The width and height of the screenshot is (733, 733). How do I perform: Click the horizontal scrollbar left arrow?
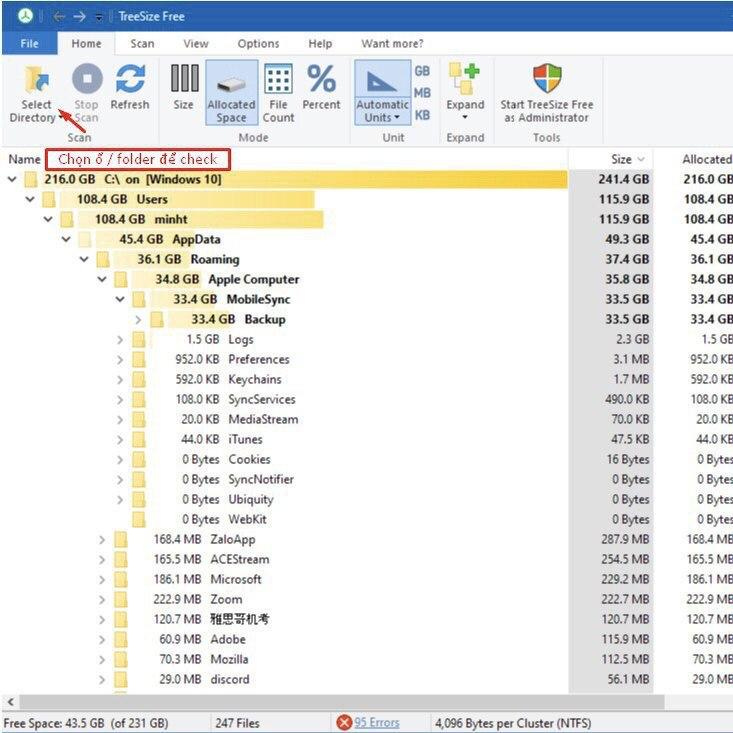tap(10, 701)
